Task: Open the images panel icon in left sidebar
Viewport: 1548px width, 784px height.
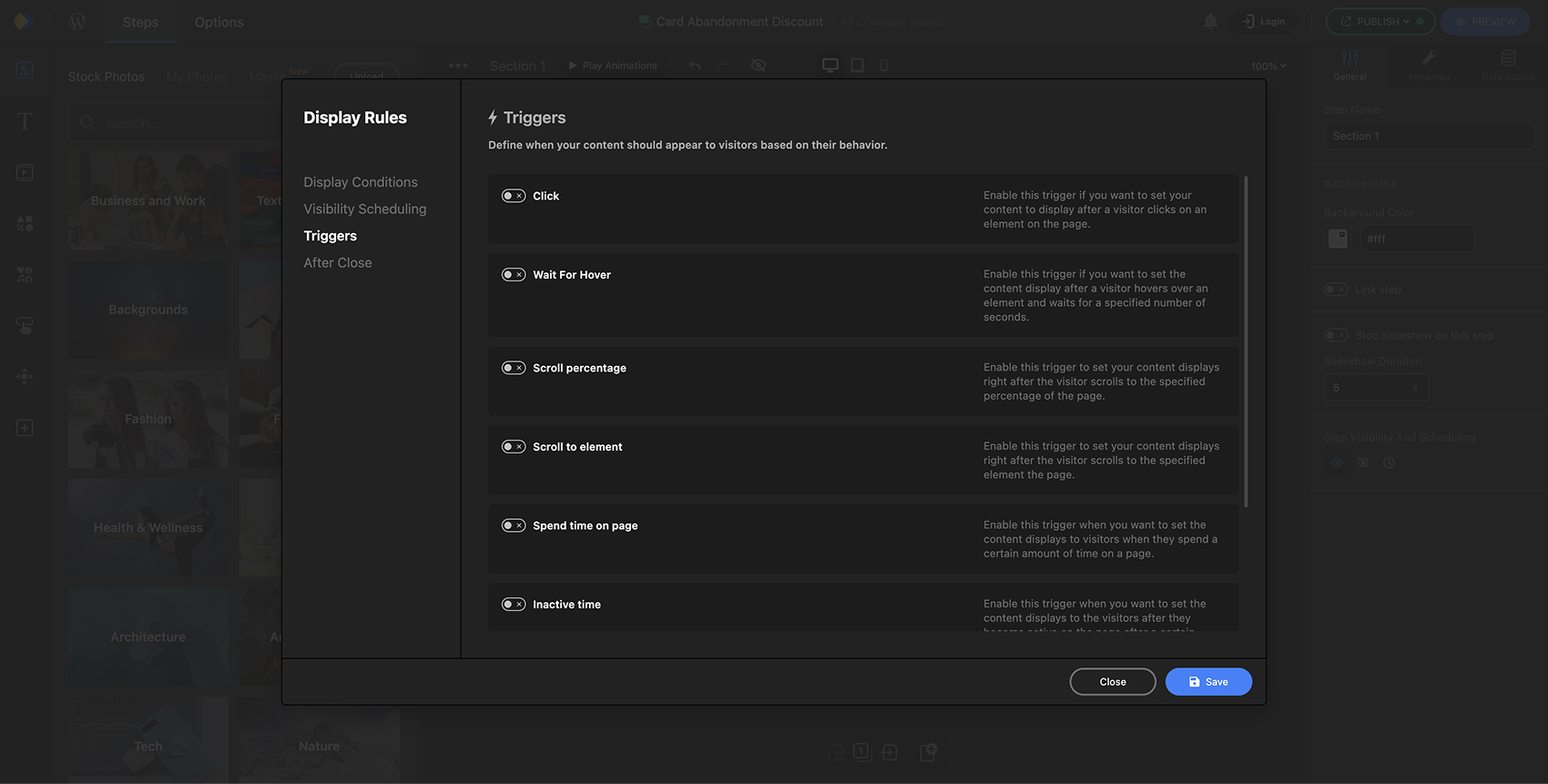Action: pyautogui.click(x=25, y=70)
